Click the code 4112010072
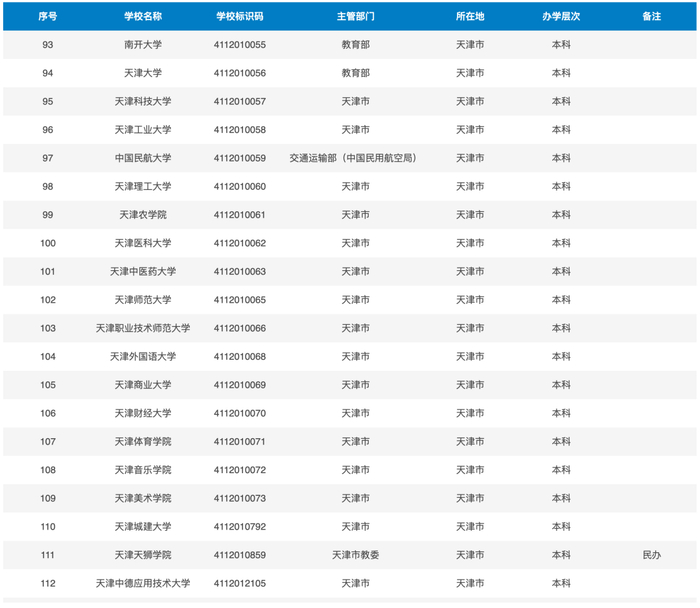This screenshot has width=700, height=608. 240,470
